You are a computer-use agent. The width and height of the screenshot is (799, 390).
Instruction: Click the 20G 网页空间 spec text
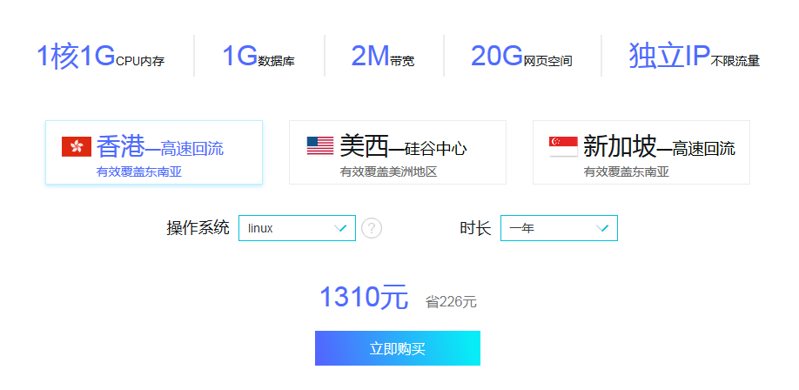tap(521, 56)
